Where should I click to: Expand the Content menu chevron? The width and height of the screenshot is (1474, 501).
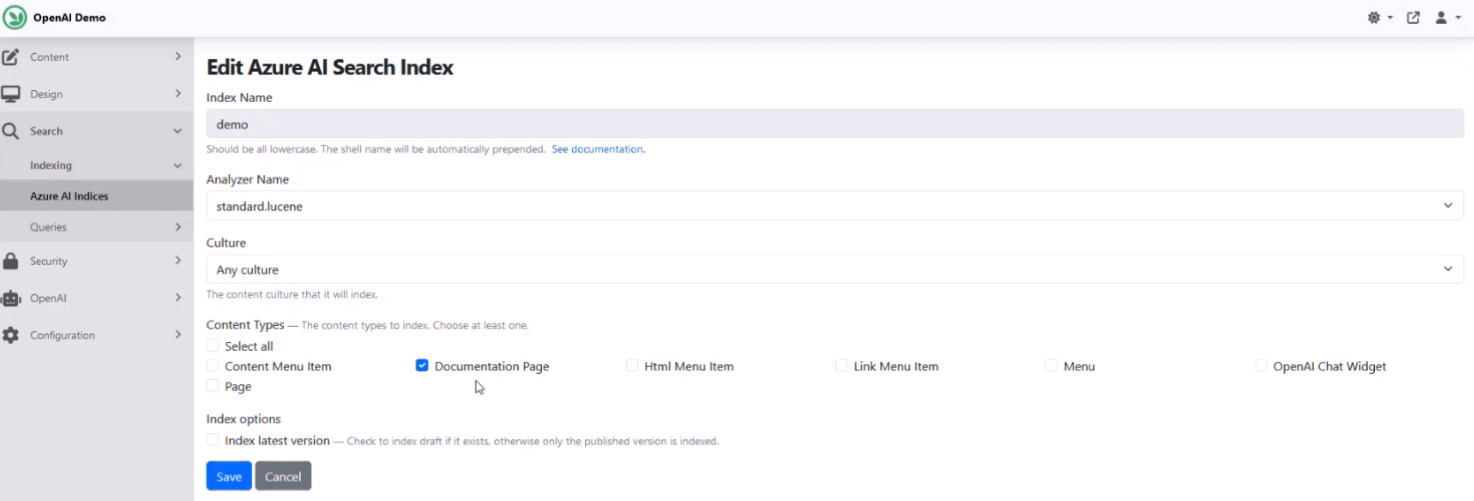178,57
